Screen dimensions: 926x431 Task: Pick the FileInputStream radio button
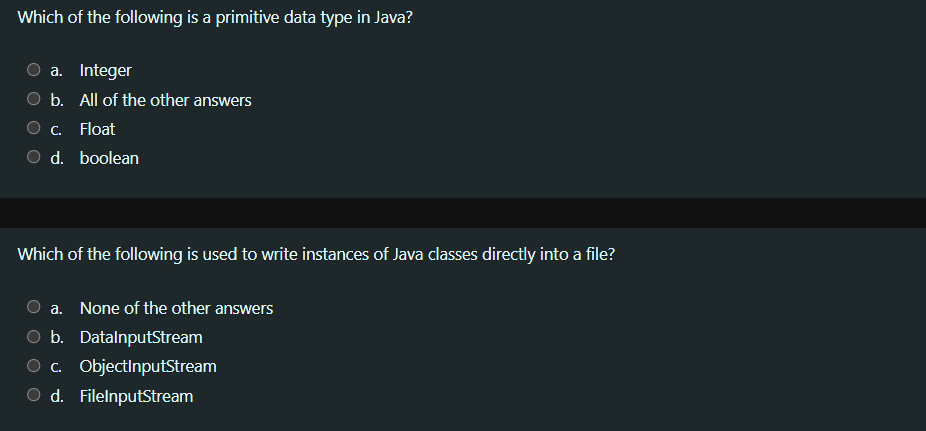point(34,394)
